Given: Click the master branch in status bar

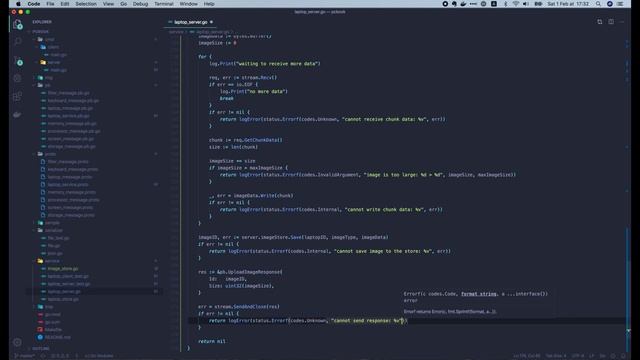Looking at the screenshot, I should tap(25, 356).
